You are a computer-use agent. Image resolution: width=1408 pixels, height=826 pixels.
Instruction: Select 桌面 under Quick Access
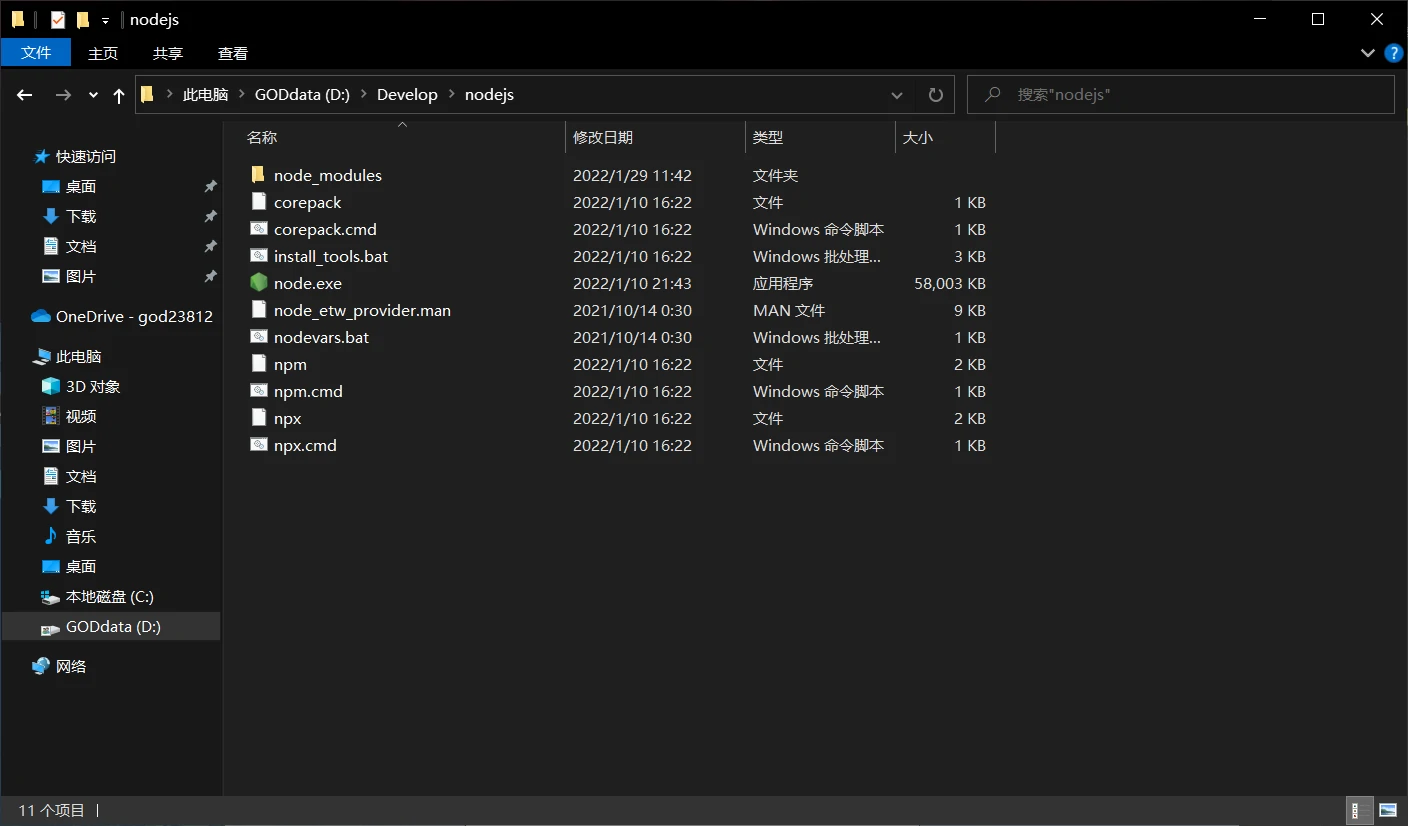click(x=81, y=186)
